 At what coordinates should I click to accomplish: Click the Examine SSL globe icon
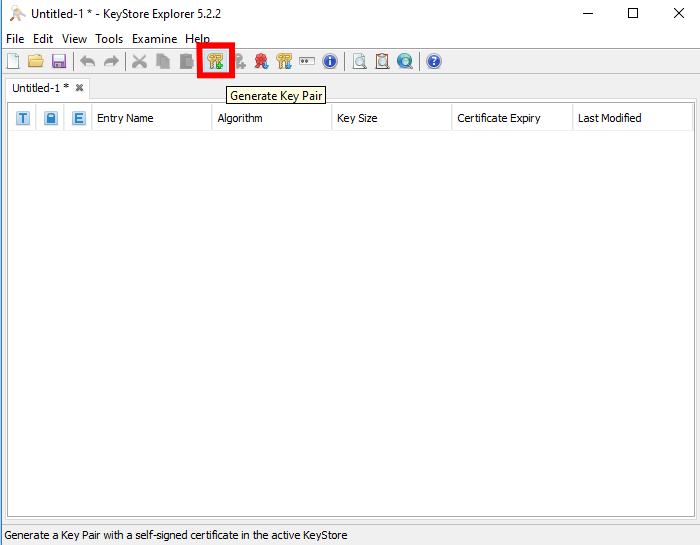click(405, 61)
